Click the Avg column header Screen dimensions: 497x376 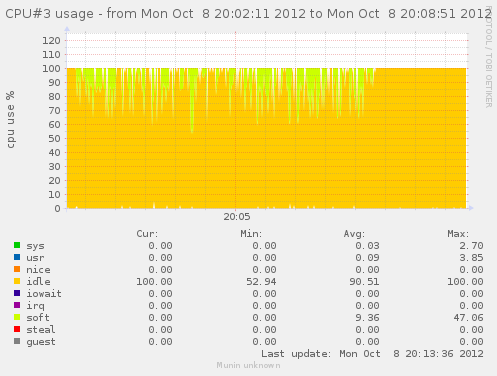tap(354, 234)
